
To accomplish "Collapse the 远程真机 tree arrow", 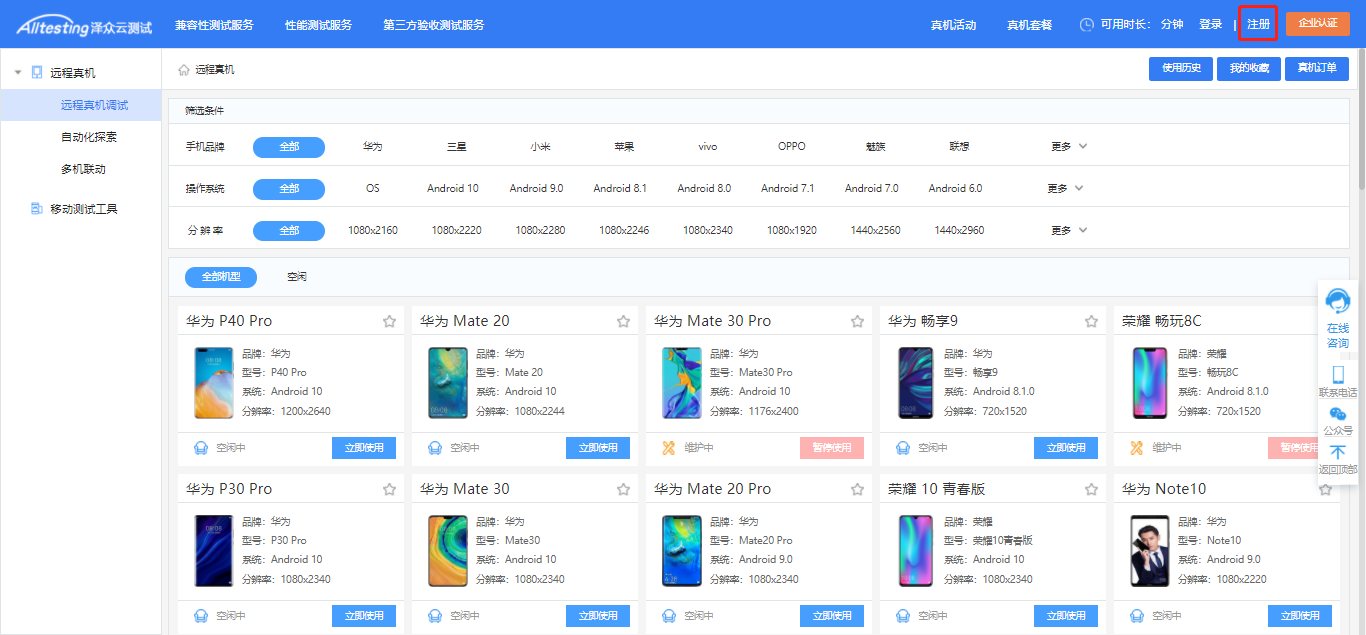I will click(18, 73).
